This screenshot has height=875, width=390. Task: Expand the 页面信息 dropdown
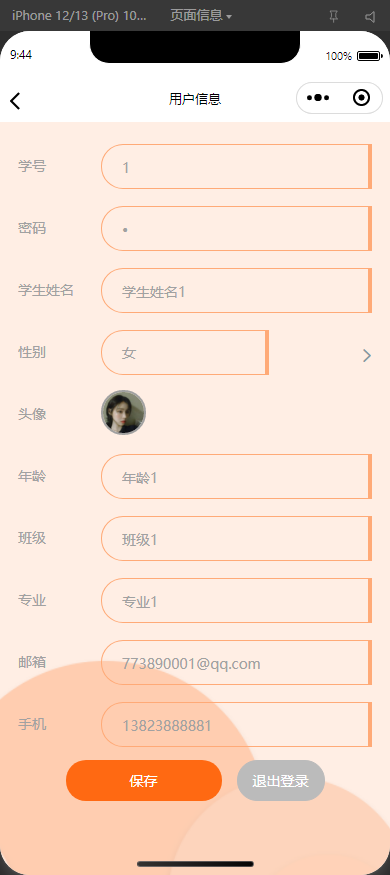pos(201,16)
